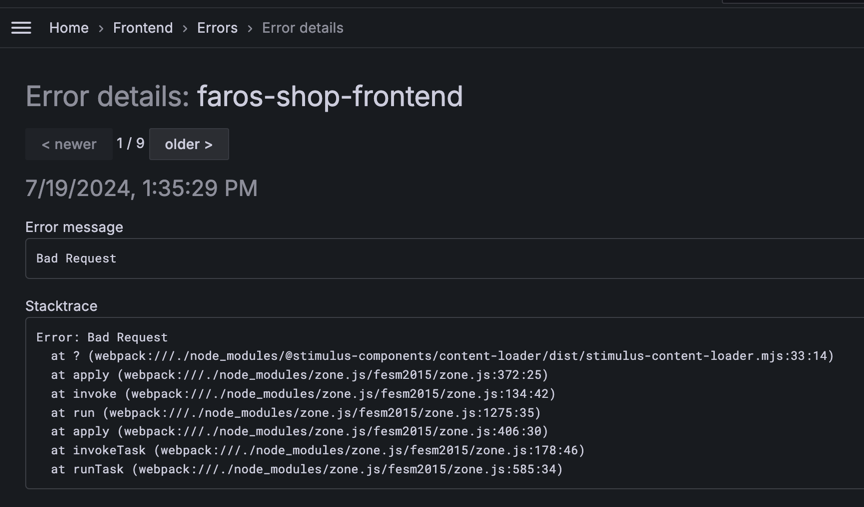The width and height of the screenshot is (864, 507).
Task: Click the "< newer" pagination button
Action: click(69, 144)
